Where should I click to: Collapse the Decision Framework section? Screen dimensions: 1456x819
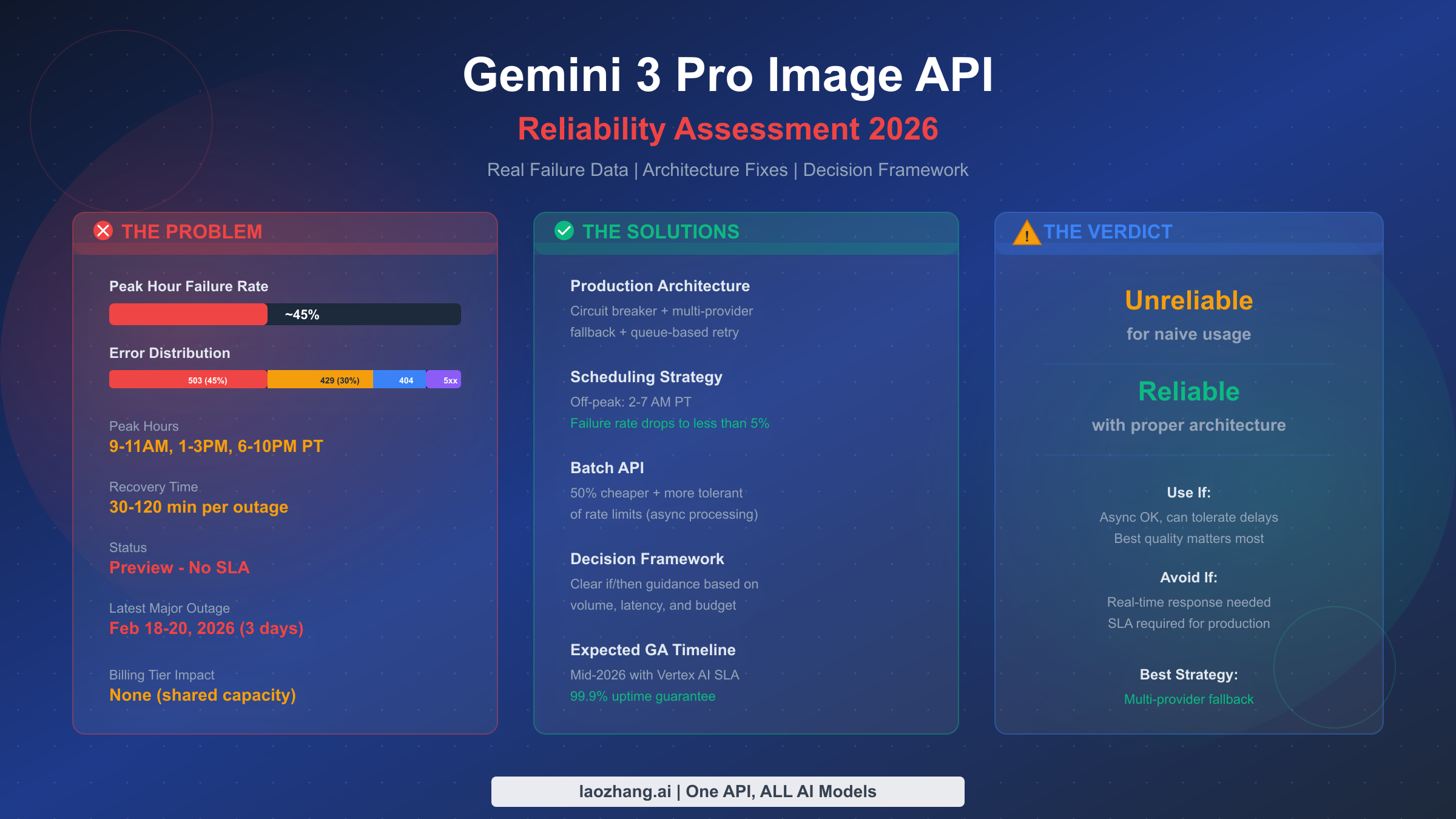(x=647, y=559)
